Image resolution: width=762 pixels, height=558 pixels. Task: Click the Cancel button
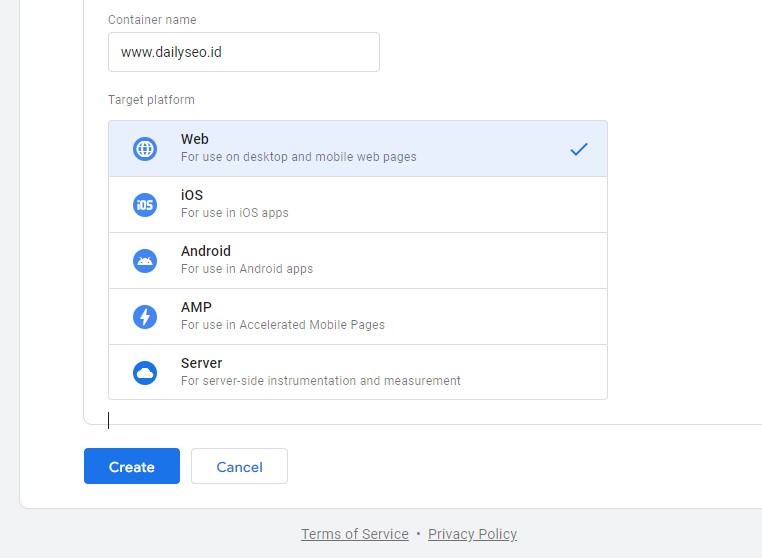point(239,466)
